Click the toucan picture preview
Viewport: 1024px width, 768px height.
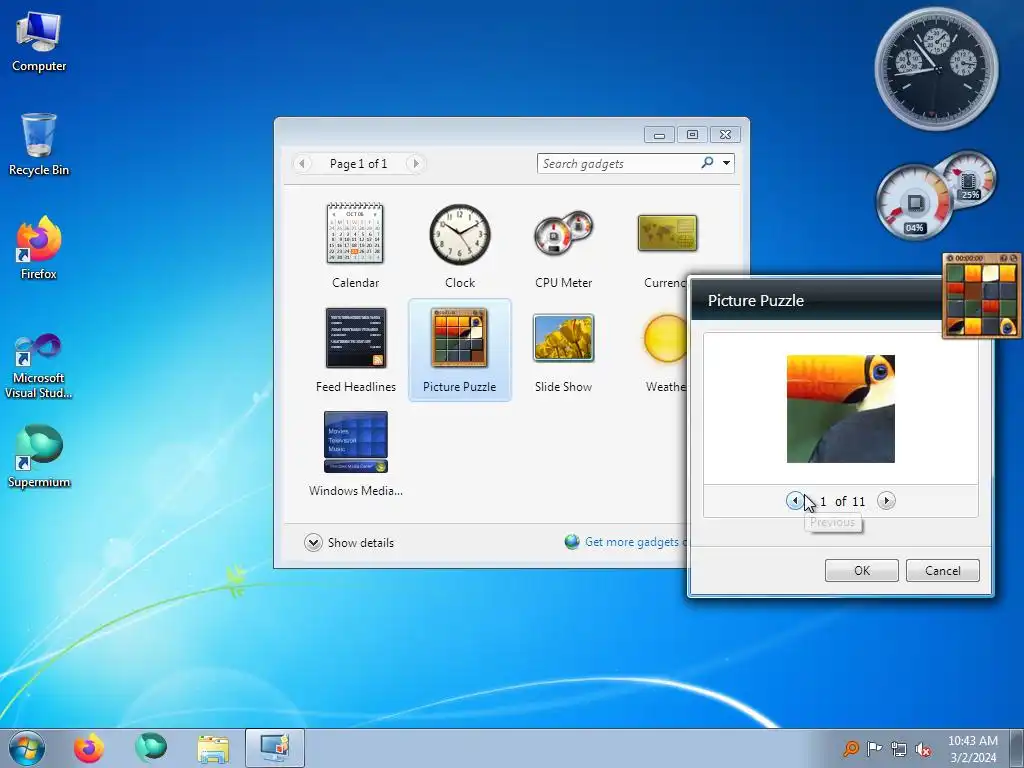tap(840, 409)
